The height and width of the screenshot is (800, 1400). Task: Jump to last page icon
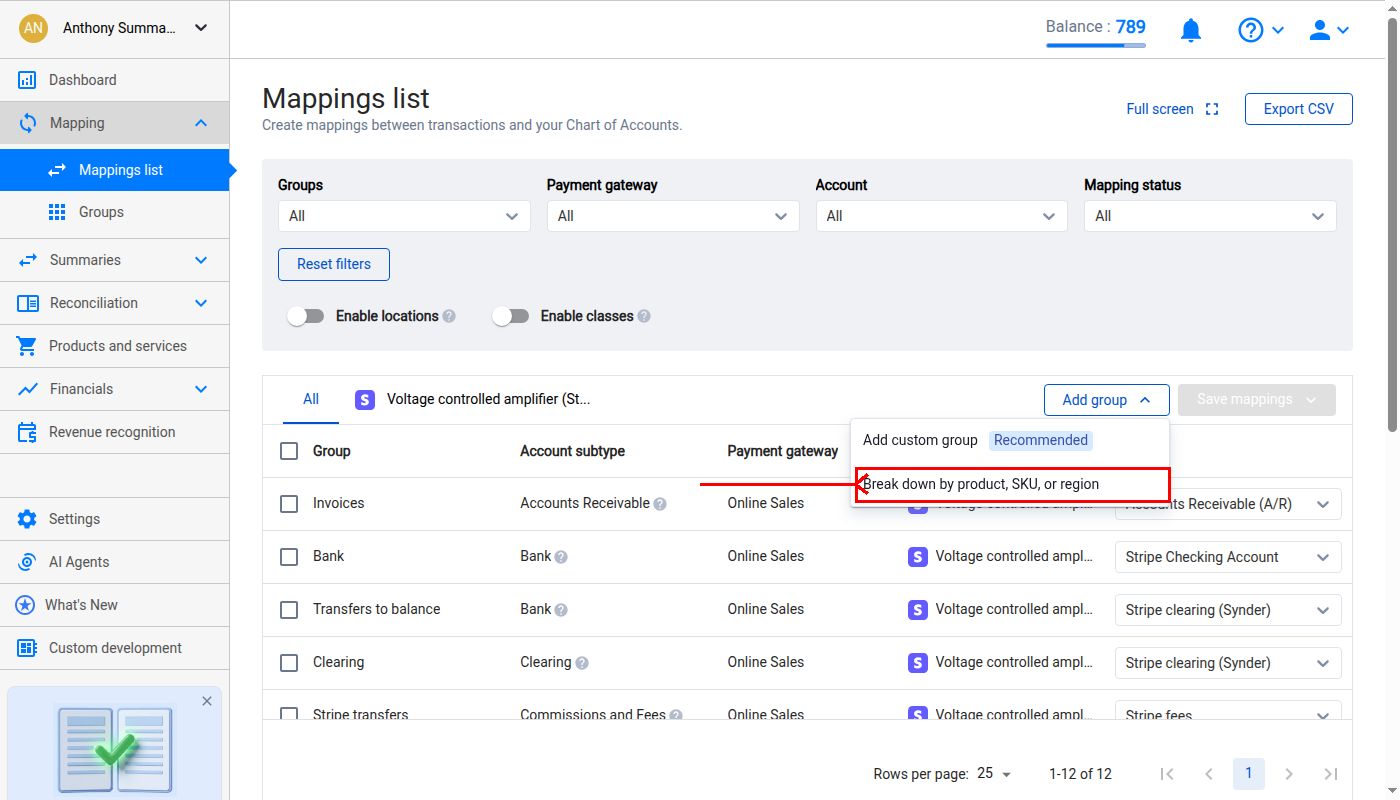point(1330,774)
